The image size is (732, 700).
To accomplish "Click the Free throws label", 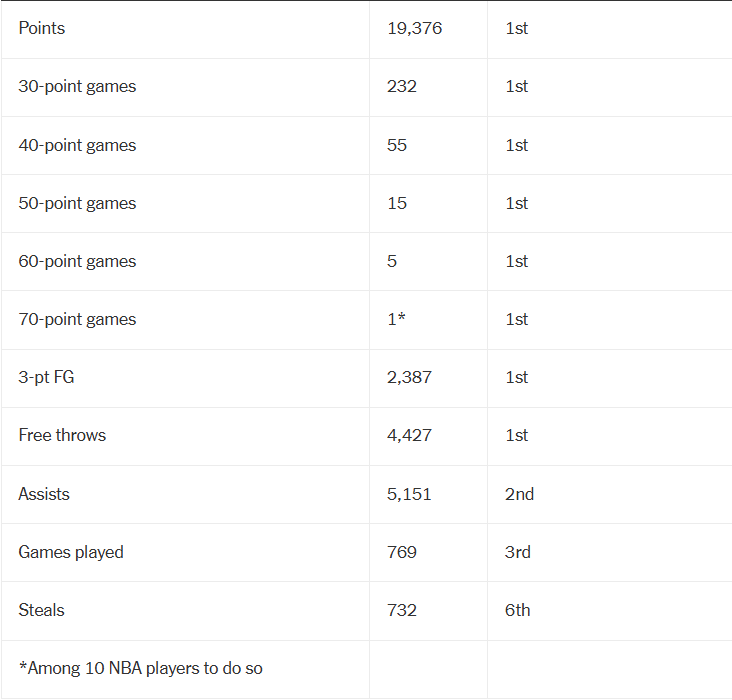I will coord(62,435).
